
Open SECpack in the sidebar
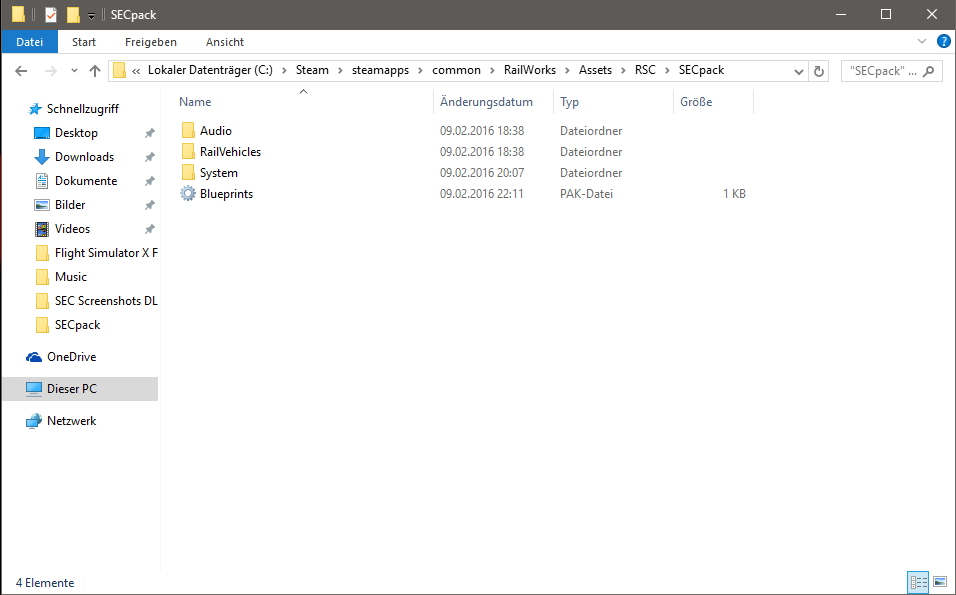pos(77,325)
